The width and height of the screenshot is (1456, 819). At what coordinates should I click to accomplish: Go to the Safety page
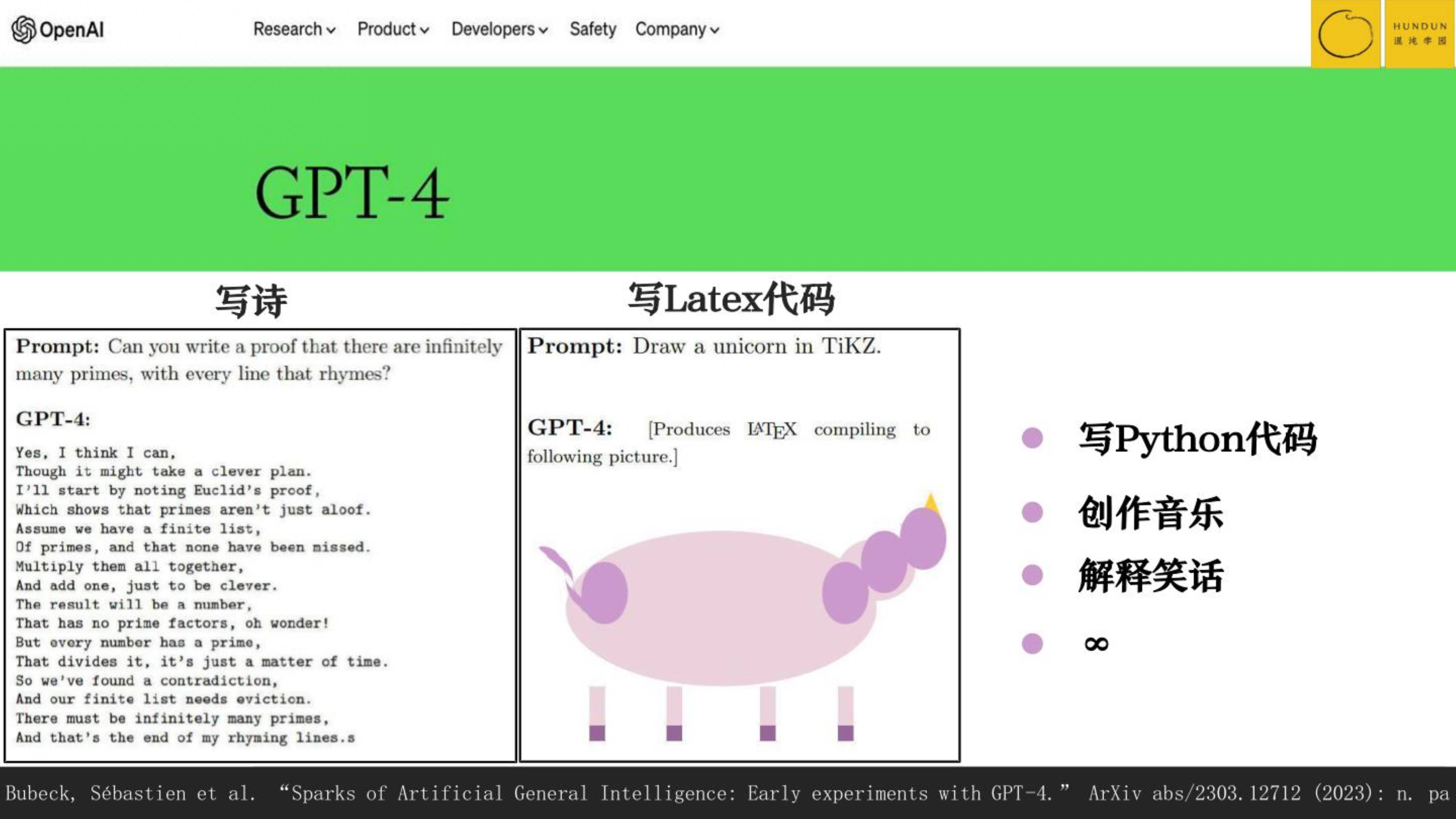[592, 29]
